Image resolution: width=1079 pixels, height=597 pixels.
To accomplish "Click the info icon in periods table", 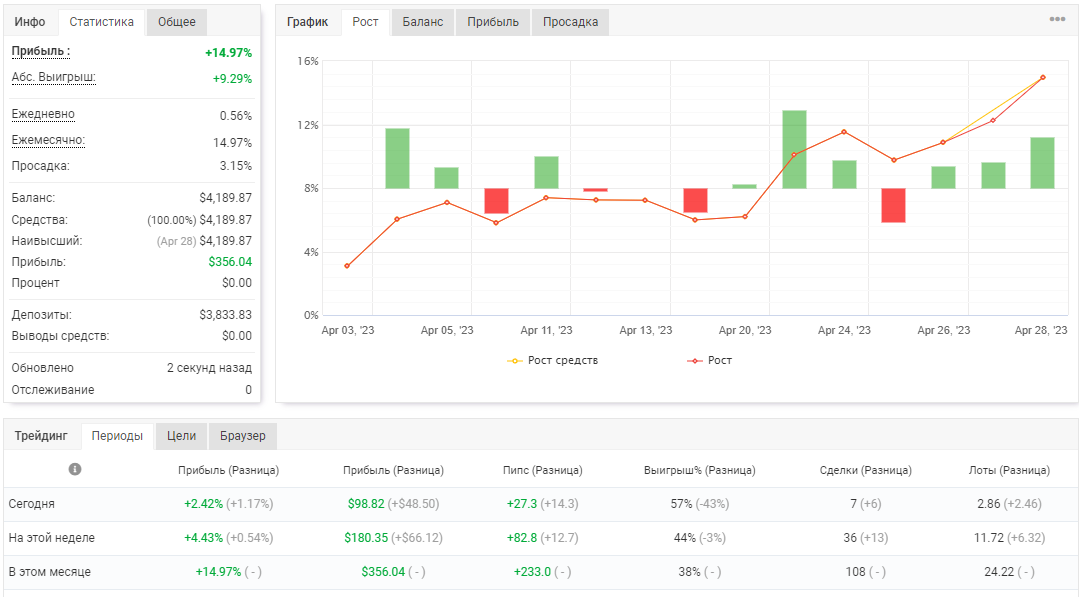I will pyautogui.click(x=75, y=469).
